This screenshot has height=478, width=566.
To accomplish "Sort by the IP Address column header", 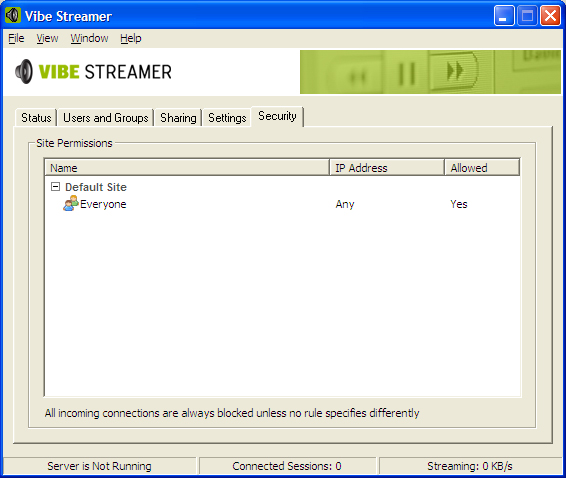I will (x=387, y=168).
